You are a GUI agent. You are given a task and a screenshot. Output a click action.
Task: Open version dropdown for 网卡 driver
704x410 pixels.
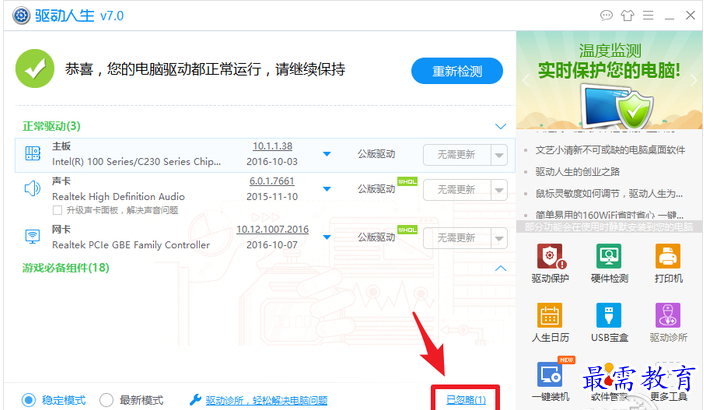[327, 237]
